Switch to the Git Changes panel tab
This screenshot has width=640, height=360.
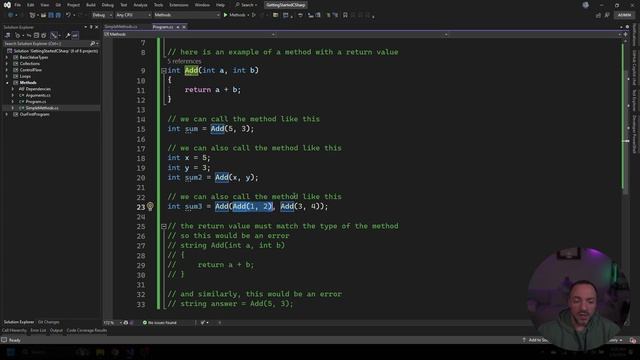pyautogui.click(x=49, y=322)
